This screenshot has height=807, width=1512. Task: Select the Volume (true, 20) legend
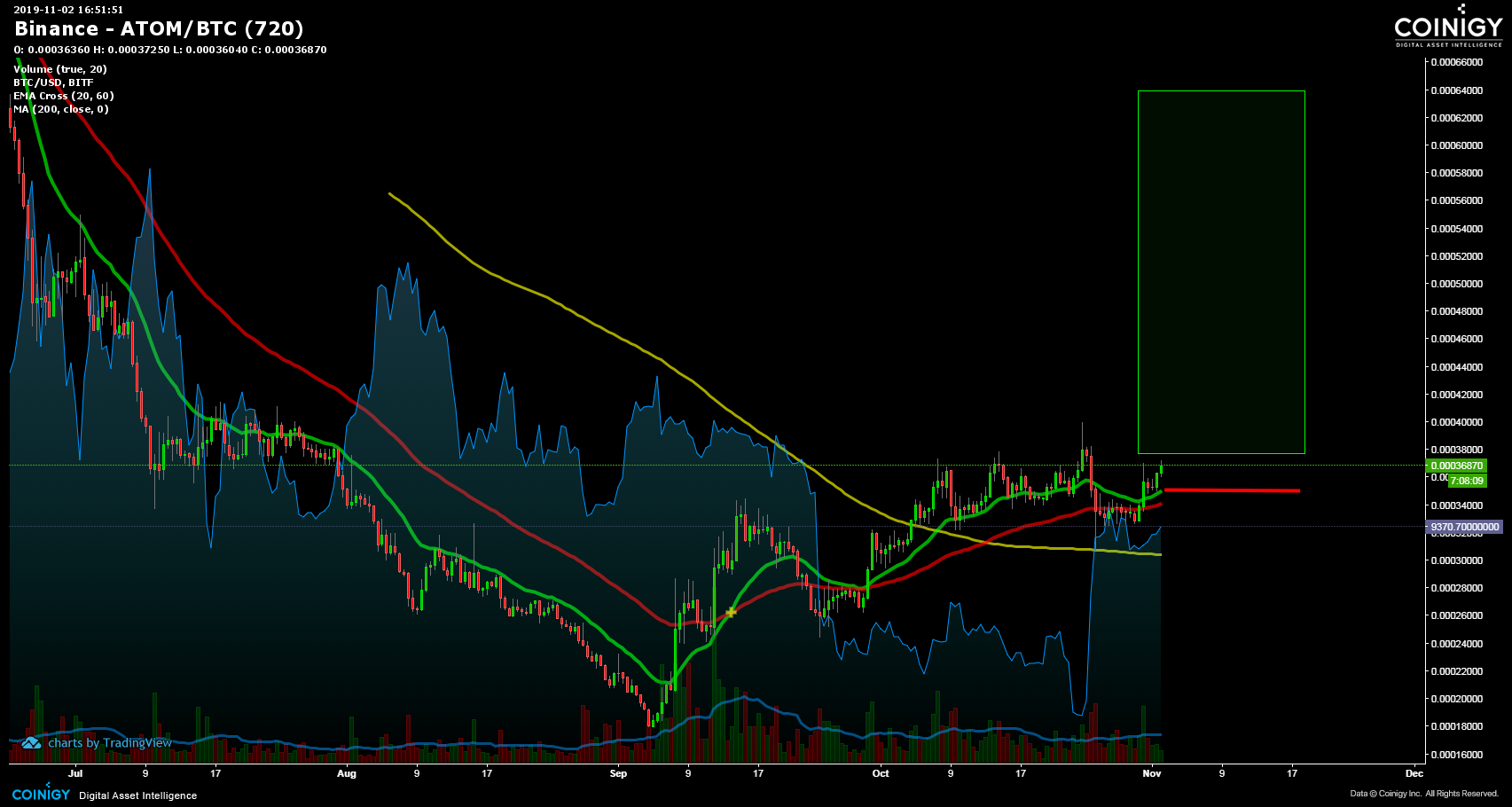[60, 69]
